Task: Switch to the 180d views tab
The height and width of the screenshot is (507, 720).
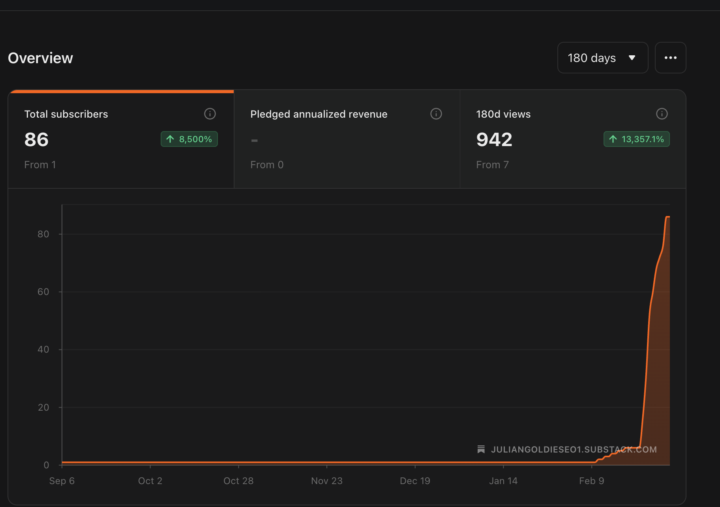Action: (x=572, y=139)
